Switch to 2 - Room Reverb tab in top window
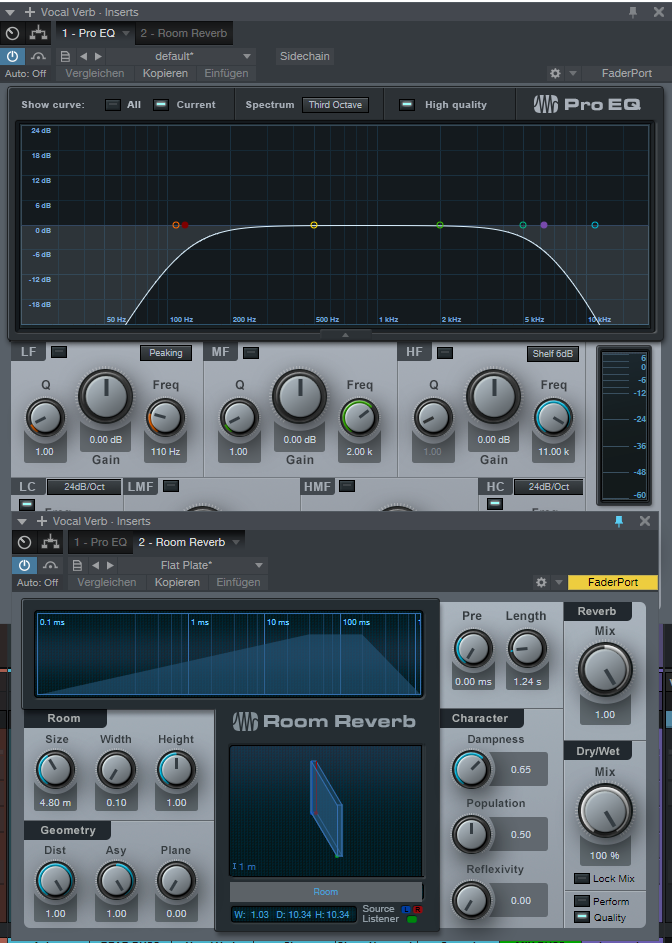Screen dimensions: 672x943 [184, 33]
